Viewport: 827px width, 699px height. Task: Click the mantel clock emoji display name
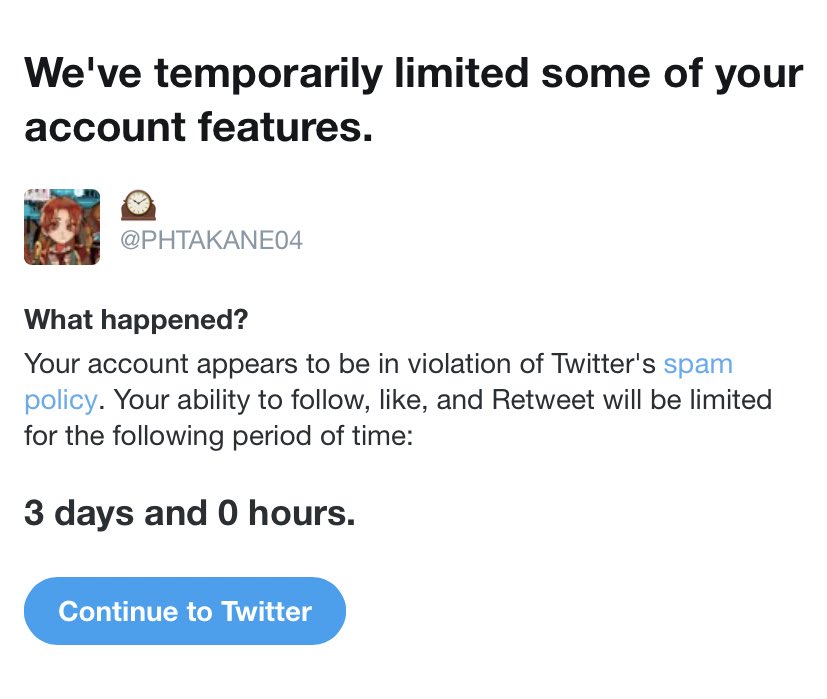(x=138, y=205)
